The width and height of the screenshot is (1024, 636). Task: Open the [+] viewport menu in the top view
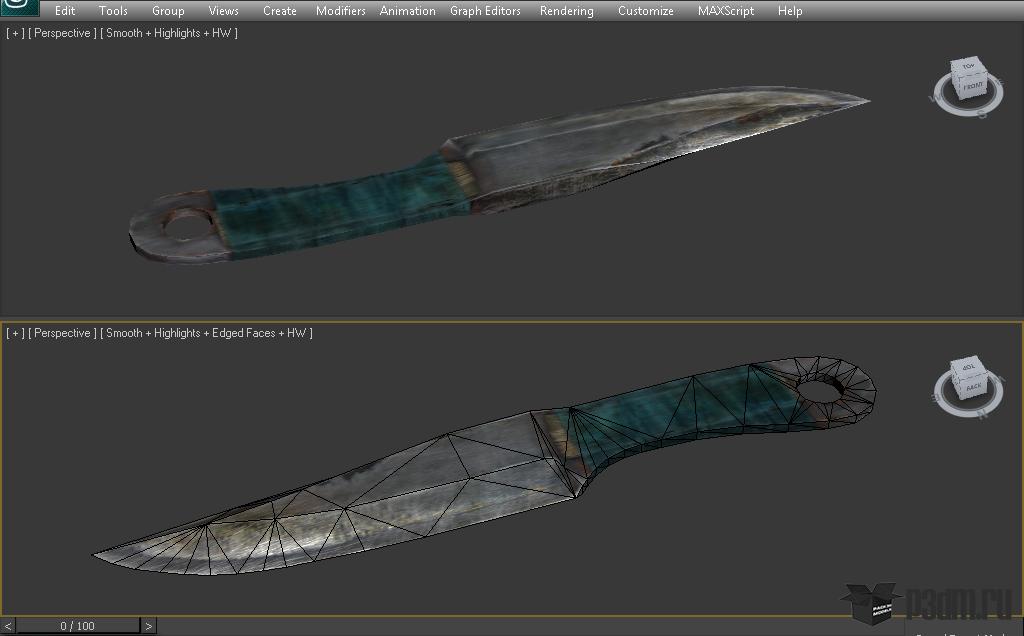[x=15, y=33]
